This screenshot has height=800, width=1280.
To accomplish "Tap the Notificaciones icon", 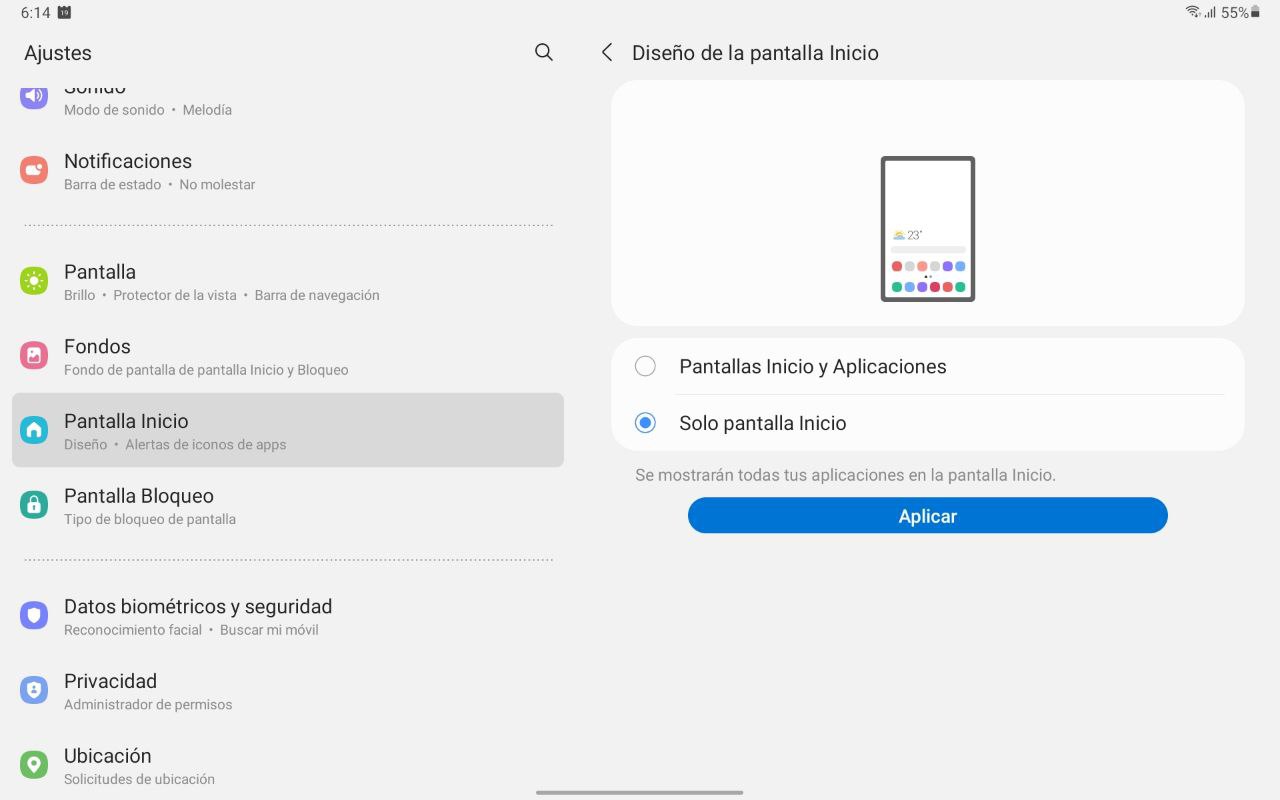I will [34, 170].
